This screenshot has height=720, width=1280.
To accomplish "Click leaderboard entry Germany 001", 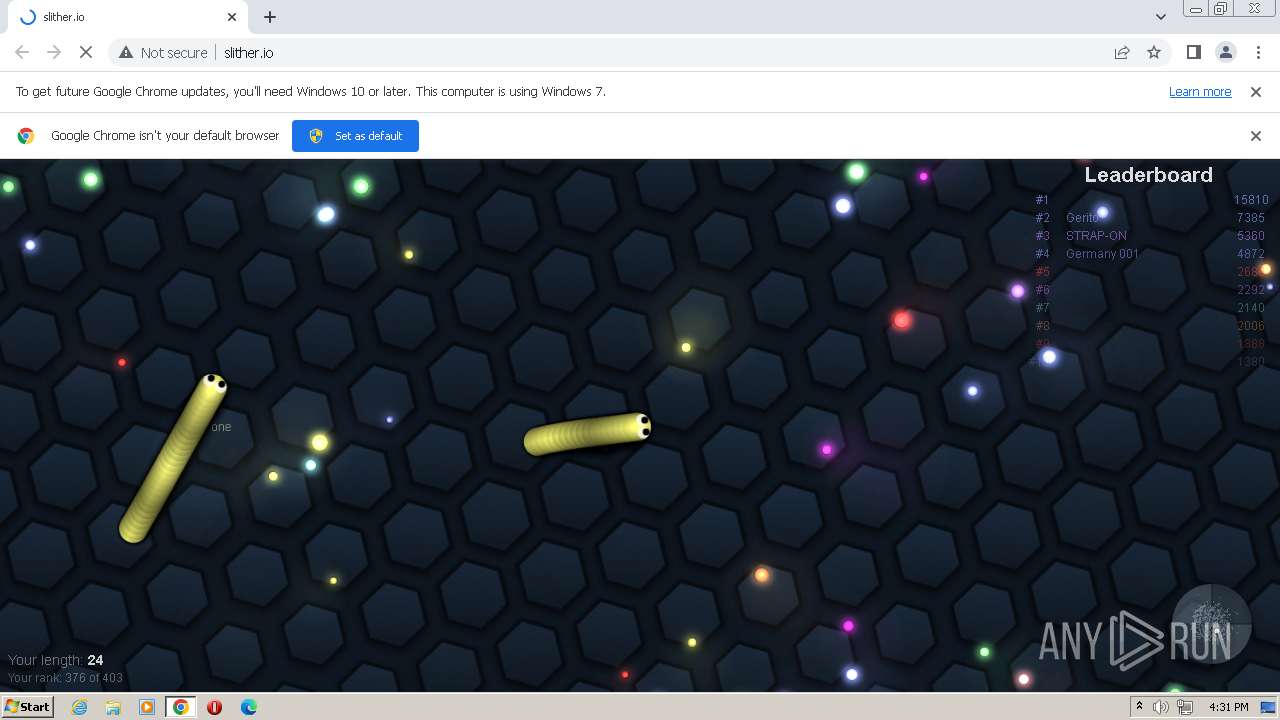I will [x=1102, y=254].
